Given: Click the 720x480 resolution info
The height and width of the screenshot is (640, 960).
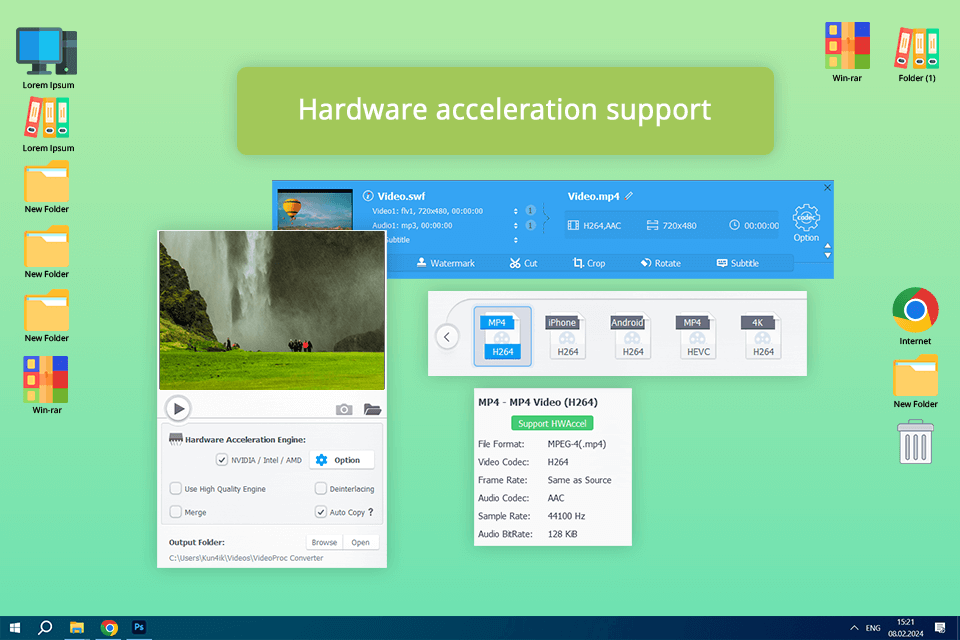Looking at the screenshot, I should point(672,225).
